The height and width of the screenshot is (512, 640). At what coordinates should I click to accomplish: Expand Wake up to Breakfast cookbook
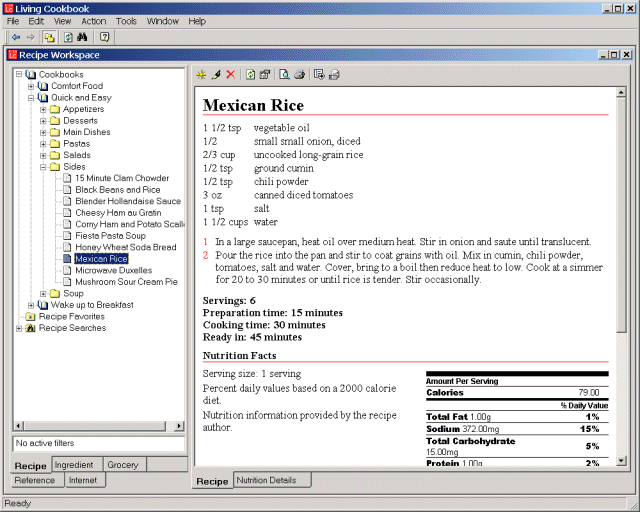click(x=31, y=305)
